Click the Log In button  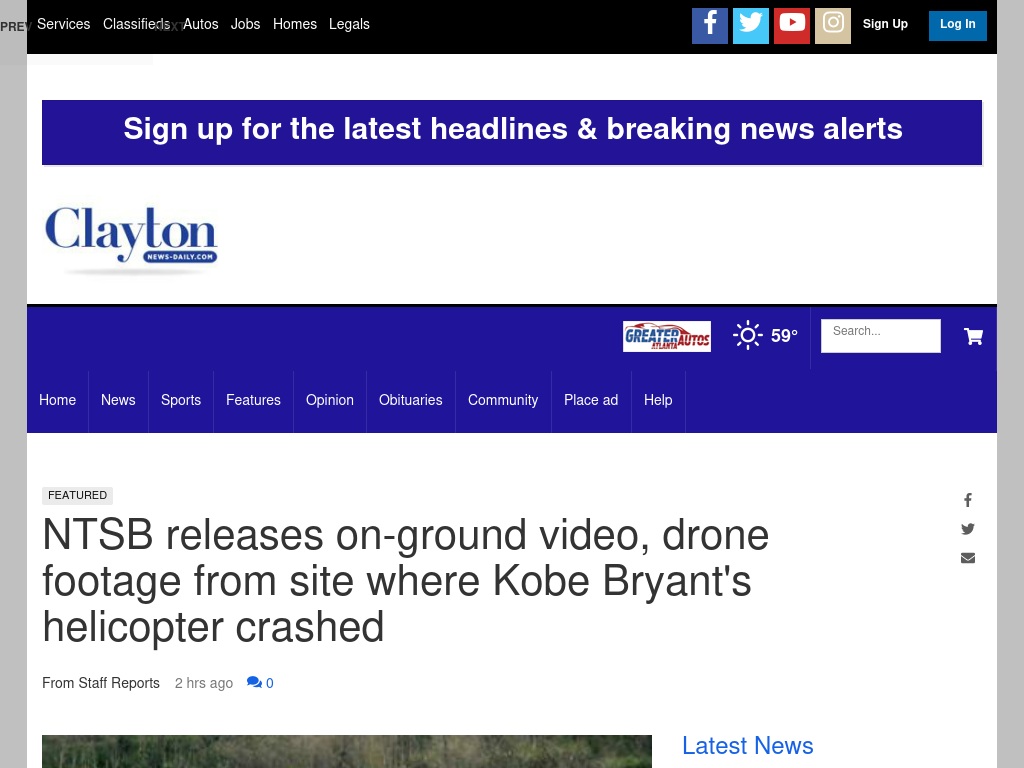[957, 24]
